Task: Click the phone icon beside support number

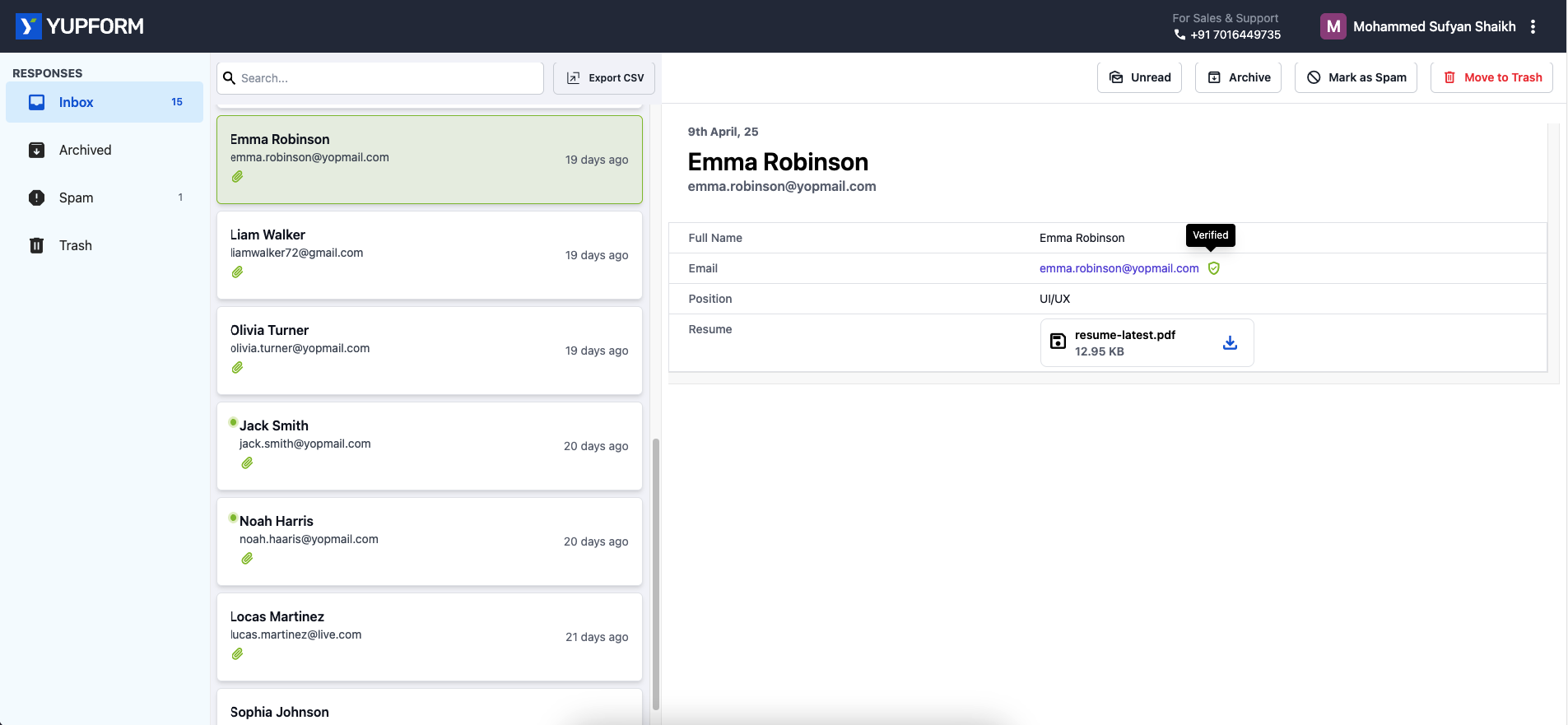Action: pos(1179,35)
